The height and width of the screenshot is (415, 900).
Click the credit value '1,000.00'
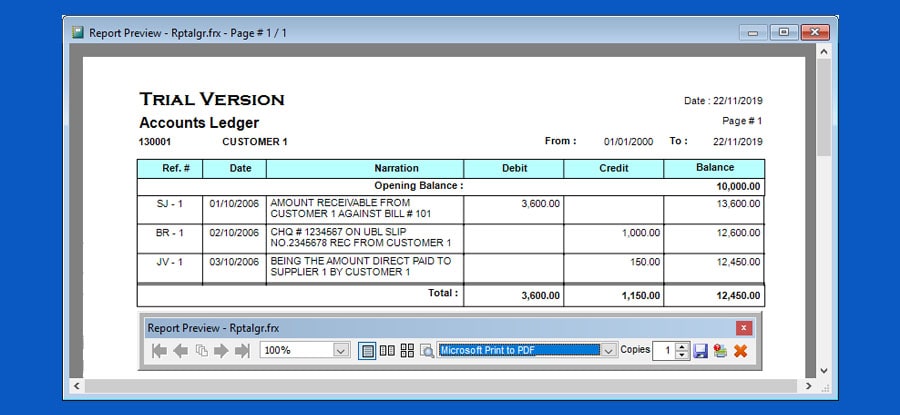[x=641, y=232]
